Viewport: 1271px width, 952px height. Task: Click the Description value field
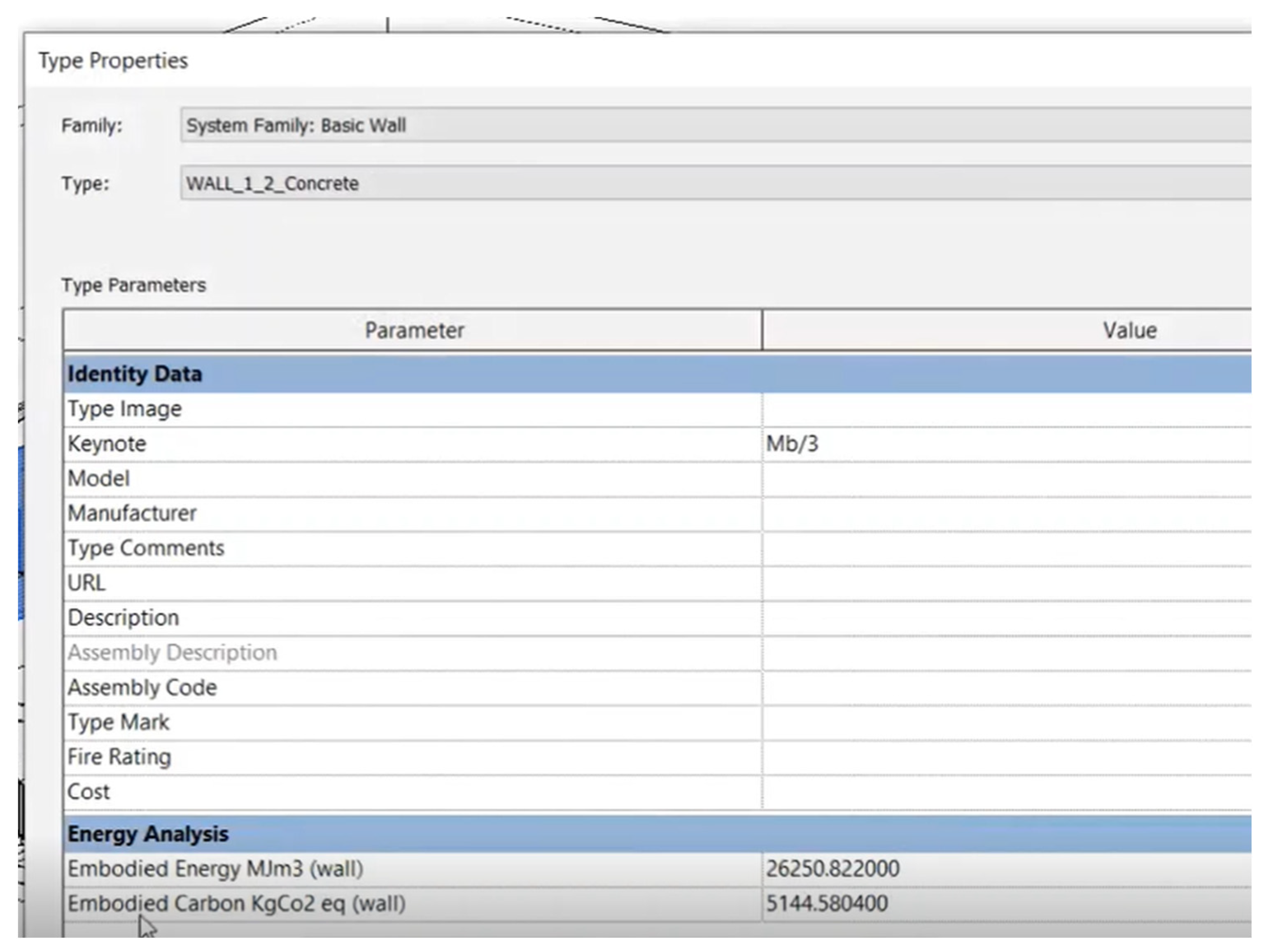tap(1005, 618)
